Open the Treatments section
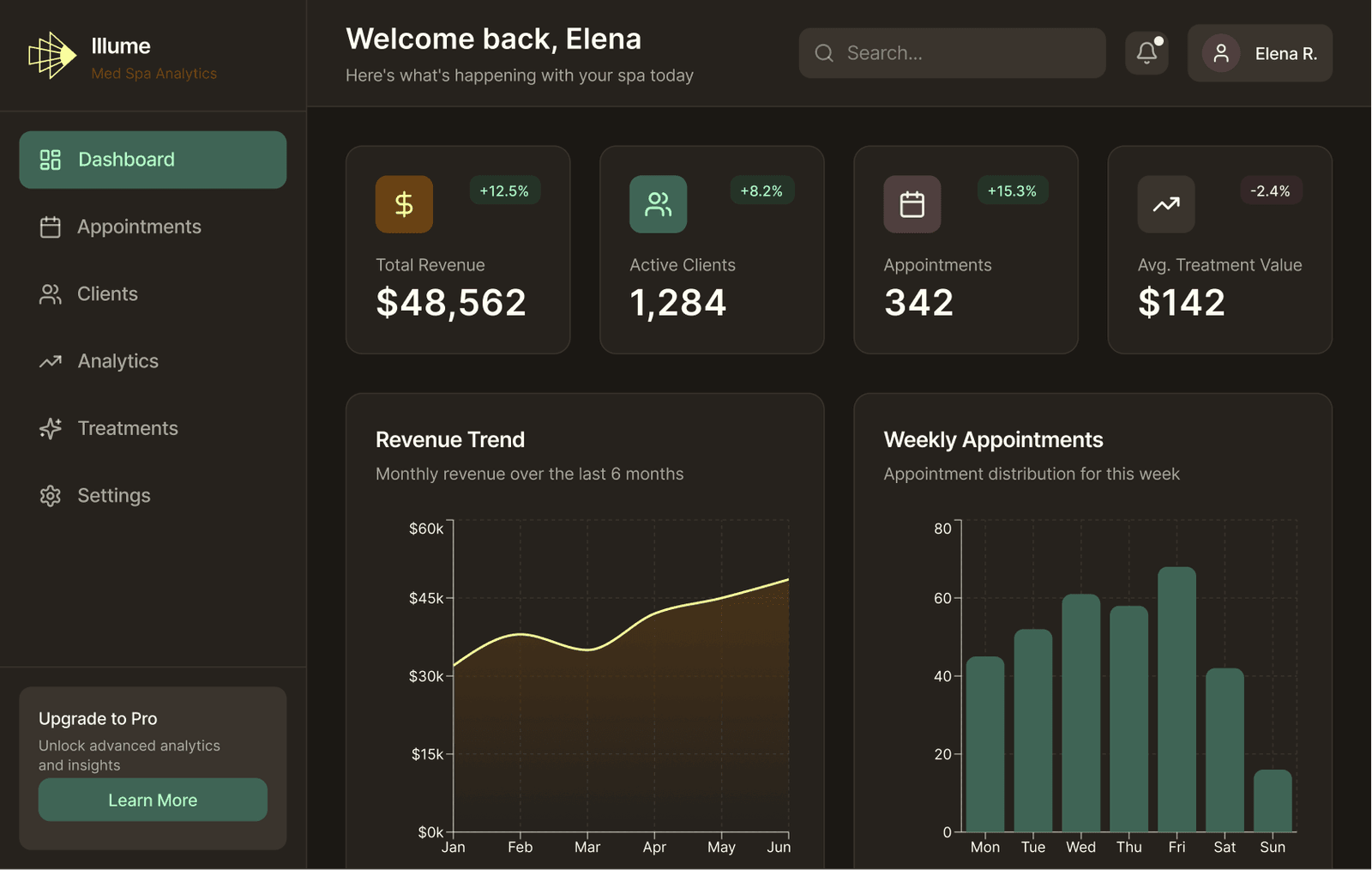 point(153,428)
